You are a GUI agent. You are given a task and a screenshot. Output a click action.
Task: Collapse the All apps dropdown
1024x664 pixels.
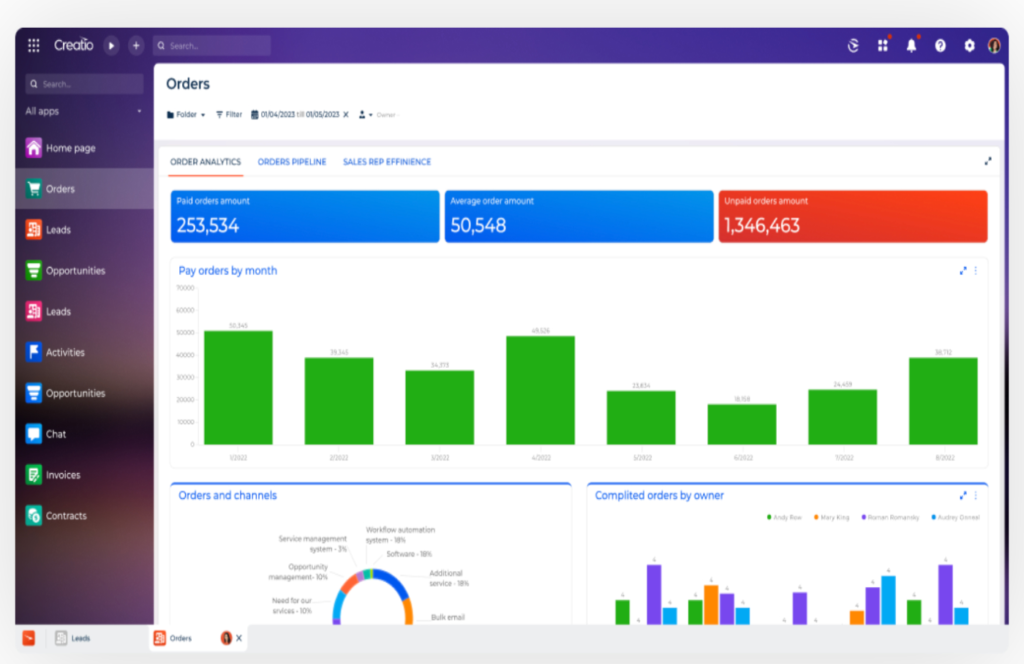pos(140,111)
